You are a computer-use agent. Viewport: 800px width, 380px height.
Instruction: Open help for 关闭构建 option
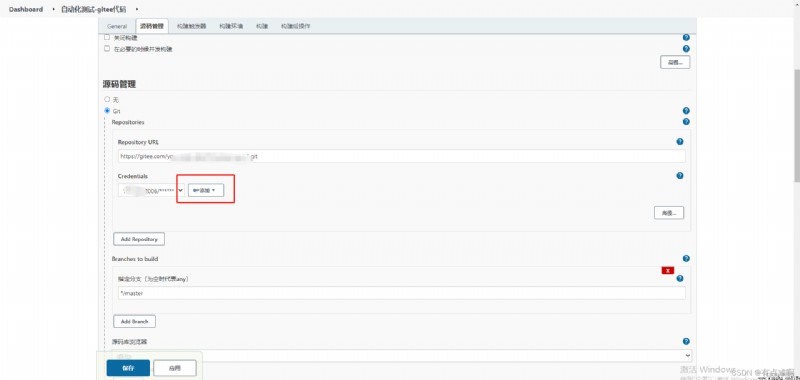pos(686,38)
